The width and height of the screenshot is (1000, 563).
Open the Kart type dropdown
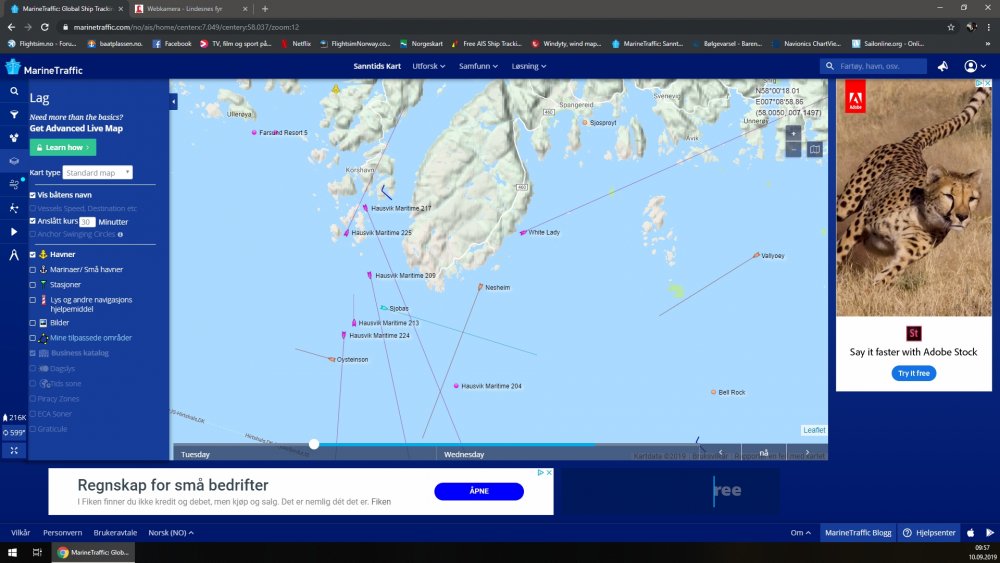[97, 173]
